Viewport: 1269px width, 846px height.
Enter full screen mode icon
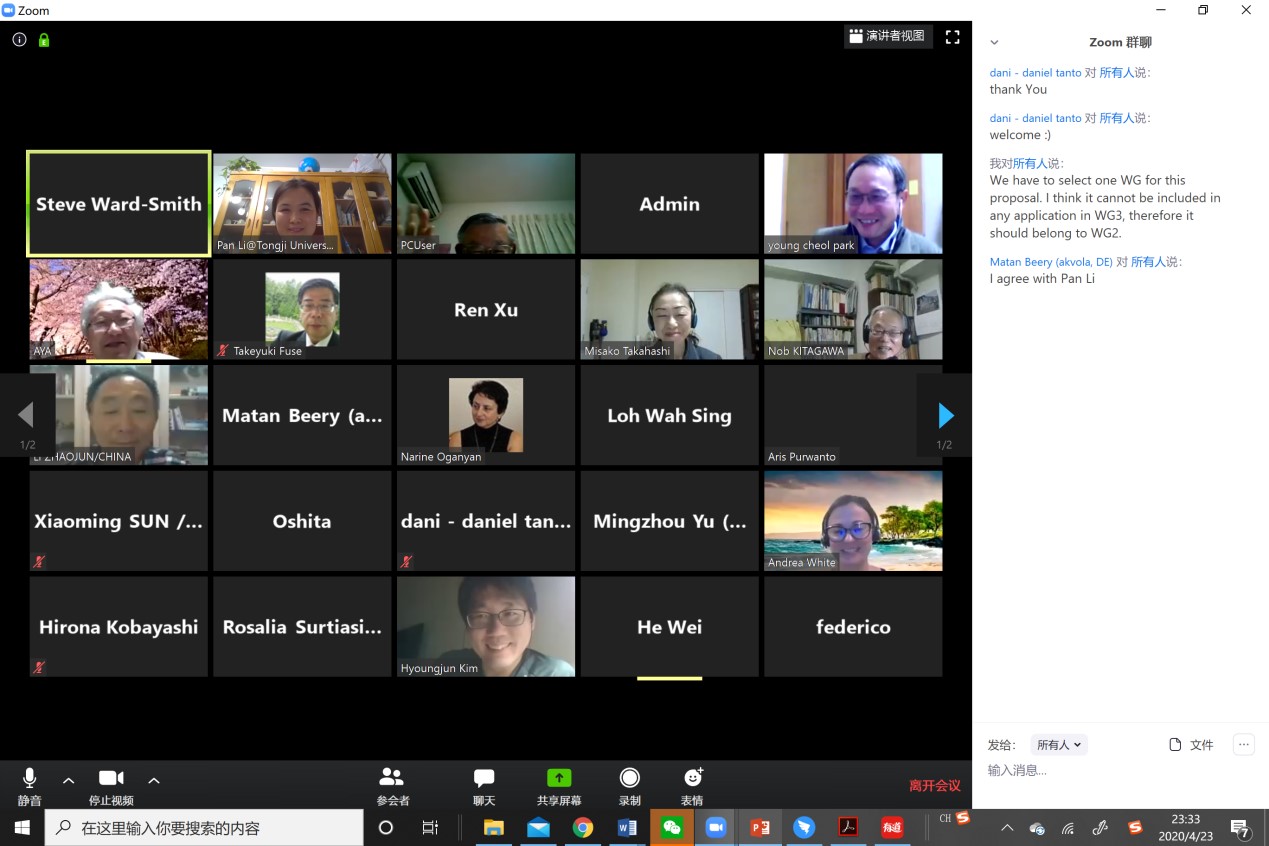point(952,37)
